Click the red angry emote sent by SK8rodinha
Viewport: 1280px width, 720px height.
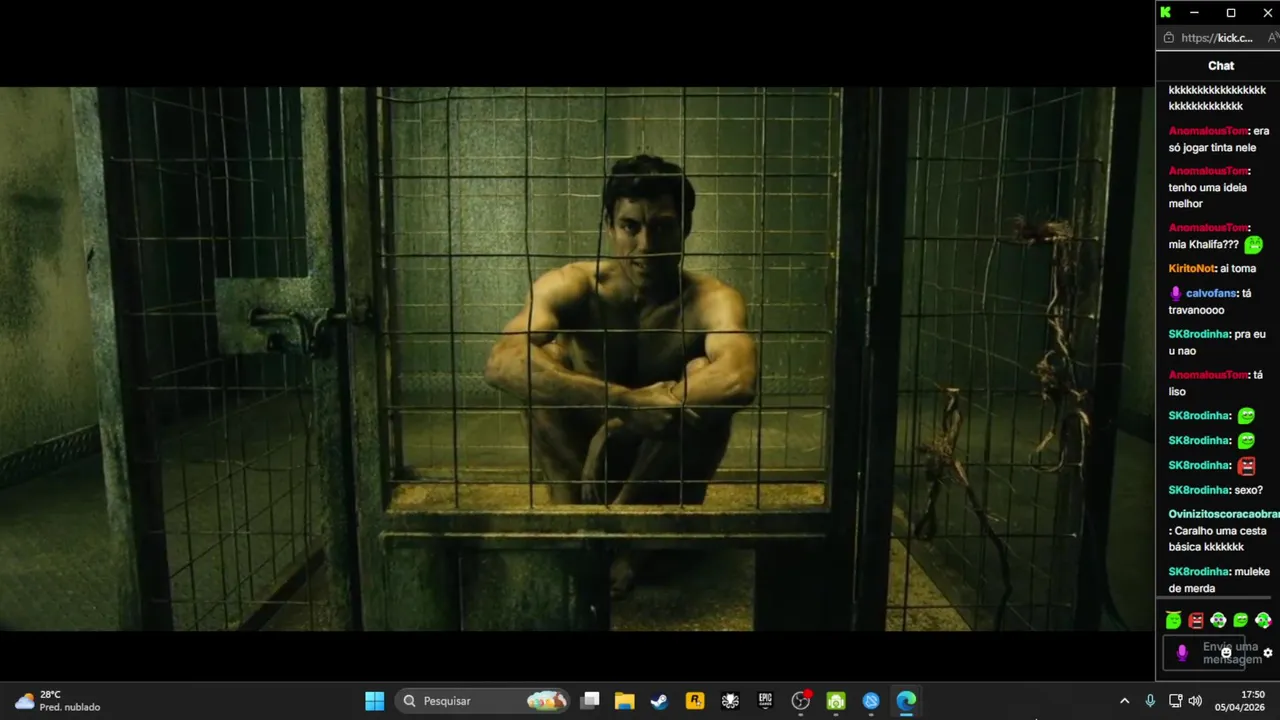coord(1246,466)
